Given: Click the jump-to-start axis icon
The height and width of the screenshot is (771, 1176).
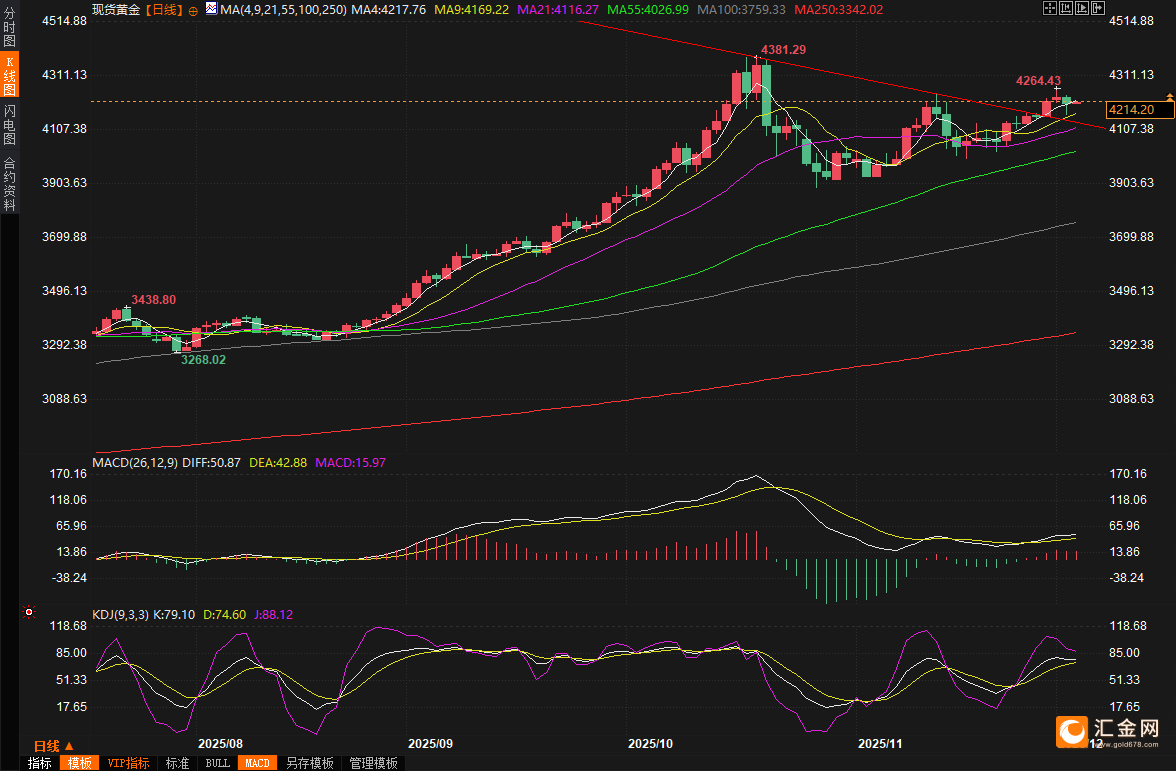Looking at the screenshot, I should point(1066,8).
